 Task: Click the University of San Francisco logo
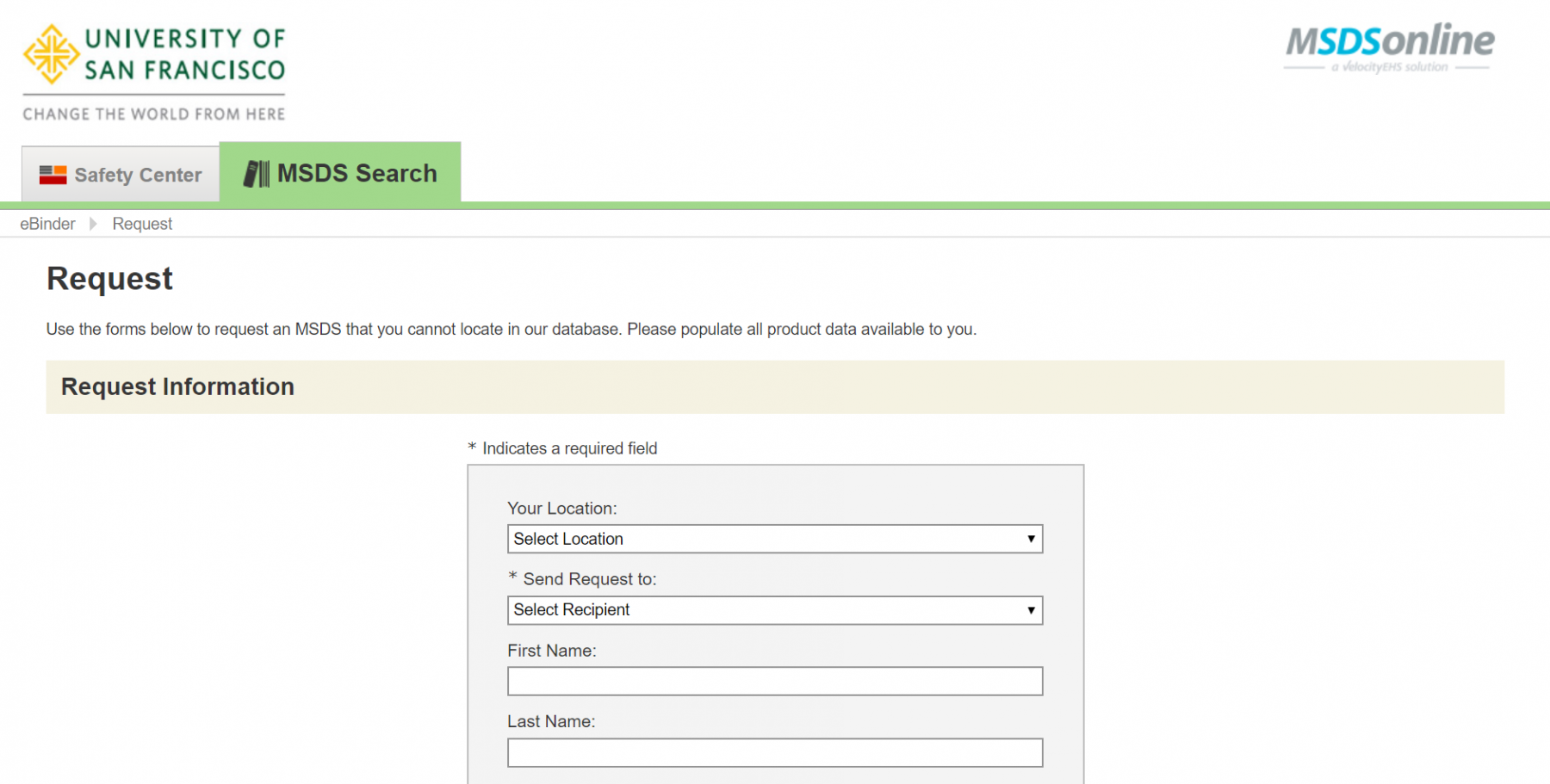[154, 72]
